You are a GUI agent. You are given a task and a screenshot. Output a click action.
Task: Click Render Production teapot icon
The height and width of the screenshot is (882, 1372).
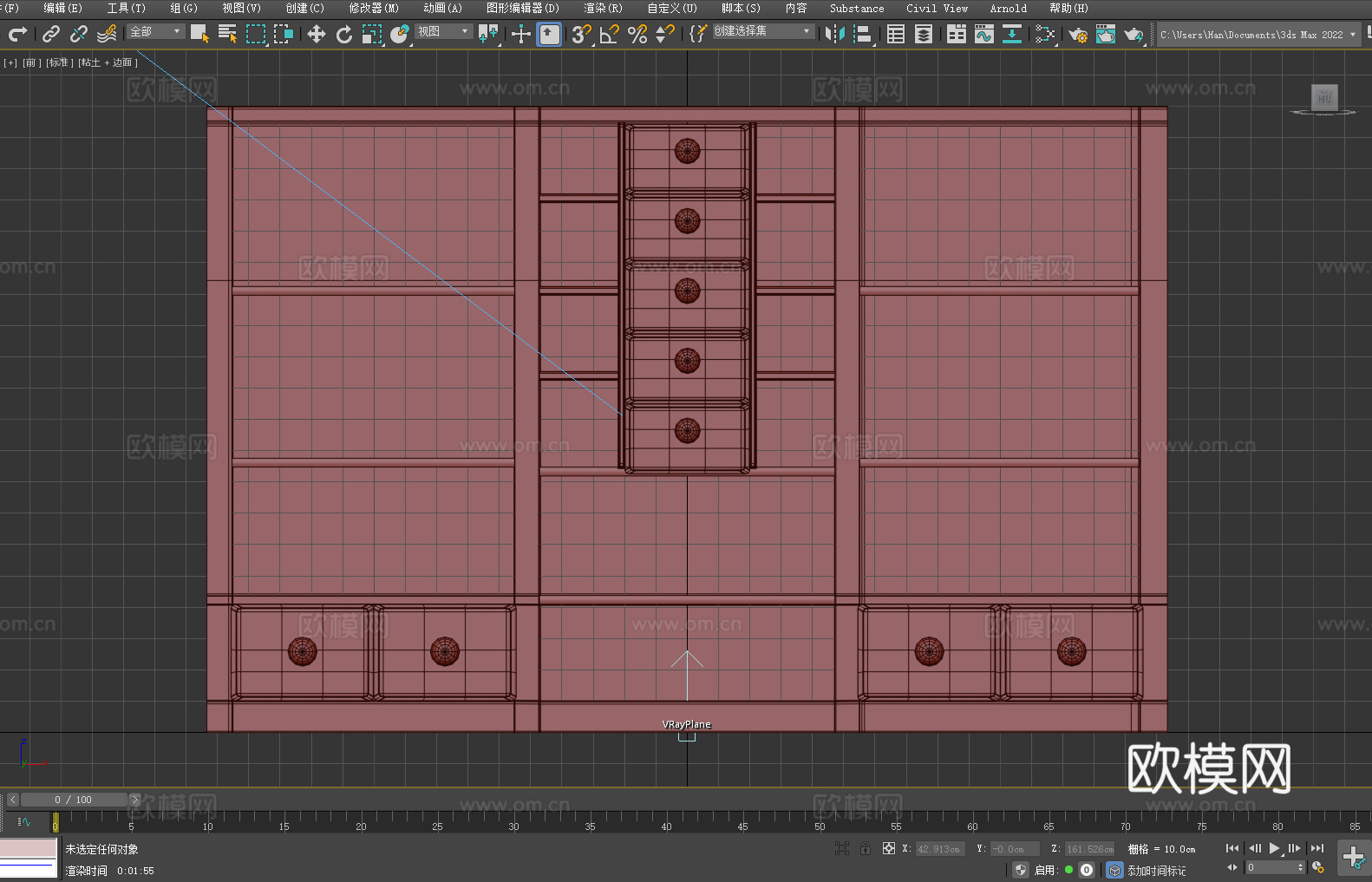click(1134, 34)
